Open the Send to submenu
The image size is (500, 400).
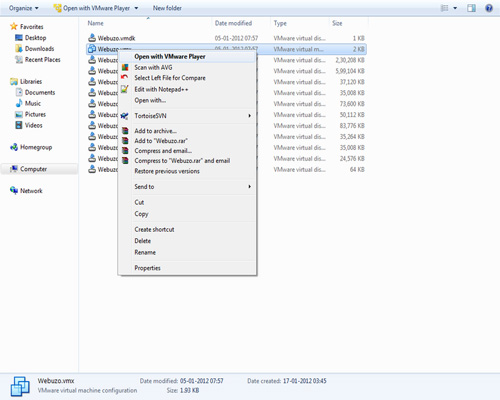pos(187,187)
